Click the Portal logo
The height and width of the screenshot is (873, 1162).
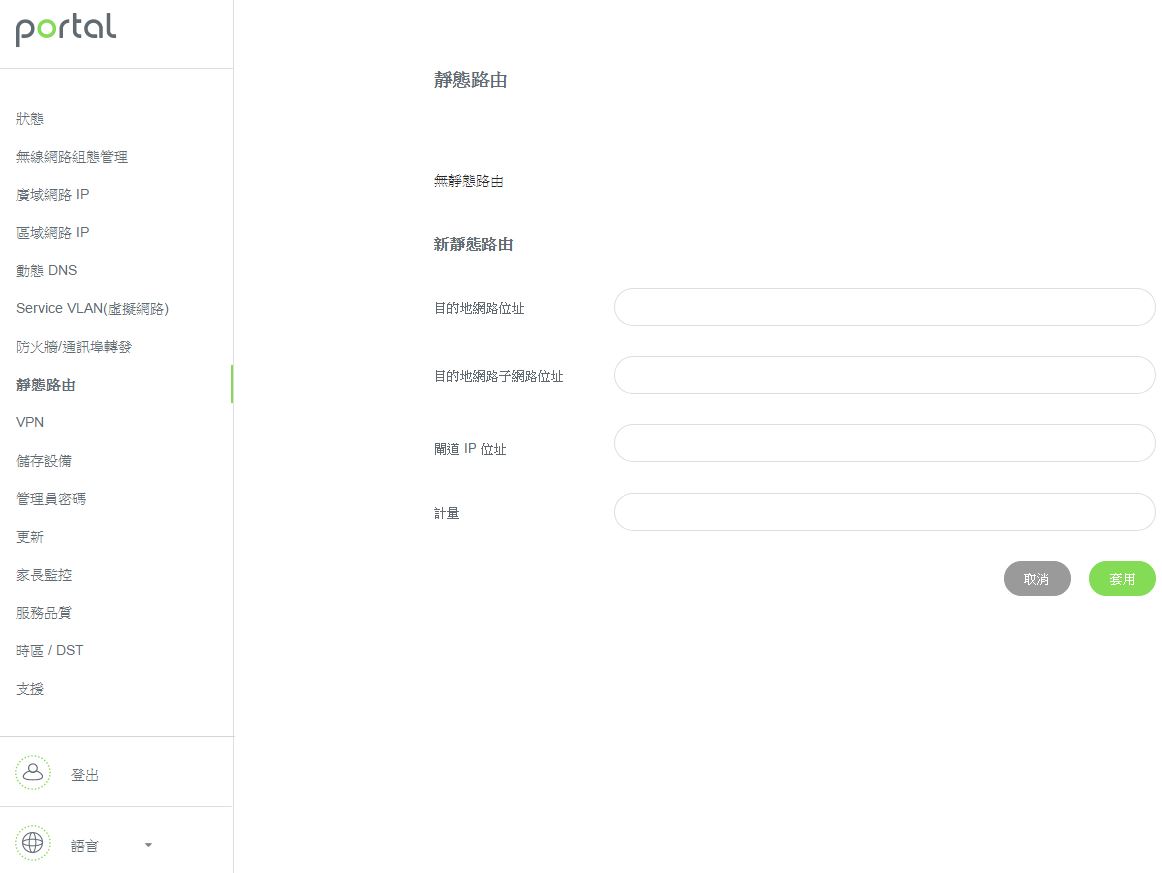66,30
